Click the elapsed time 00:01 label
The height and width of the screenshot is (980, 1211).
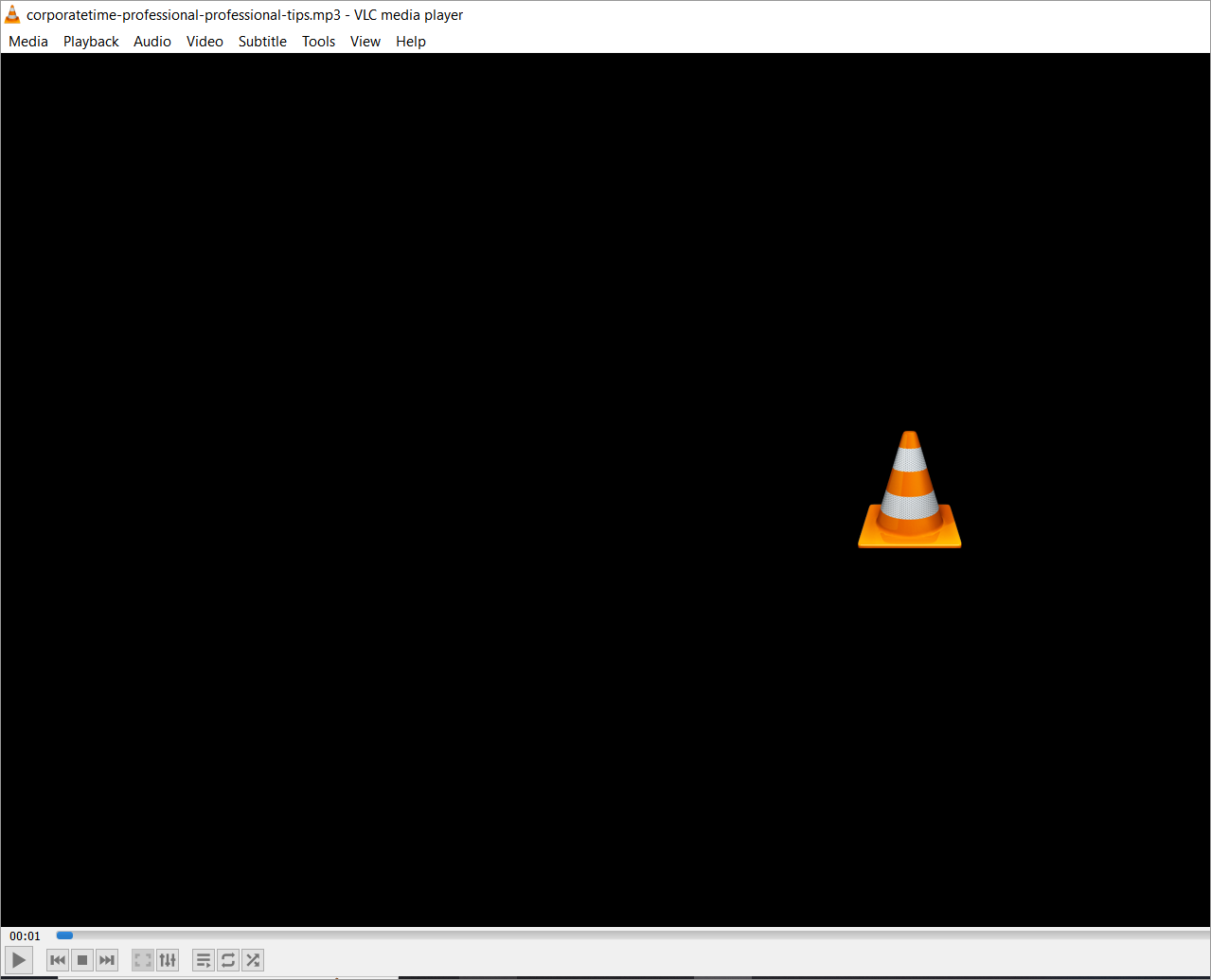coord(26,935)
